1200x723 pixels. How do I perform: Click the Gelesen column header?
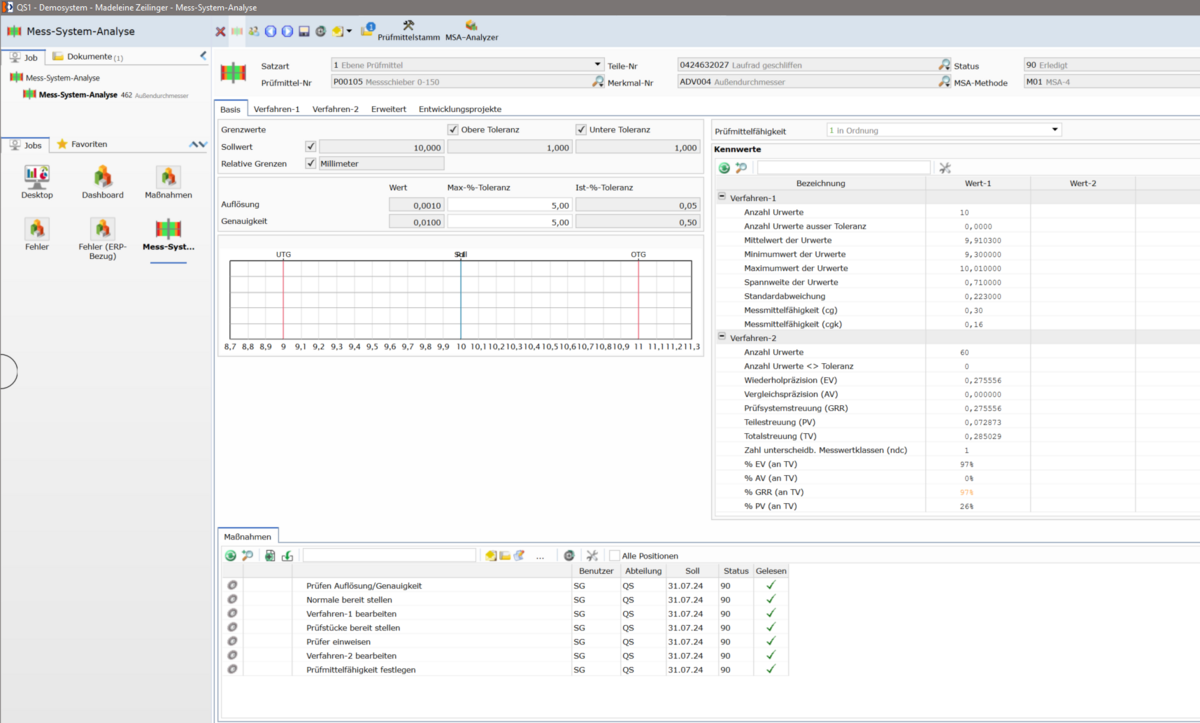(x=771, y=570)
